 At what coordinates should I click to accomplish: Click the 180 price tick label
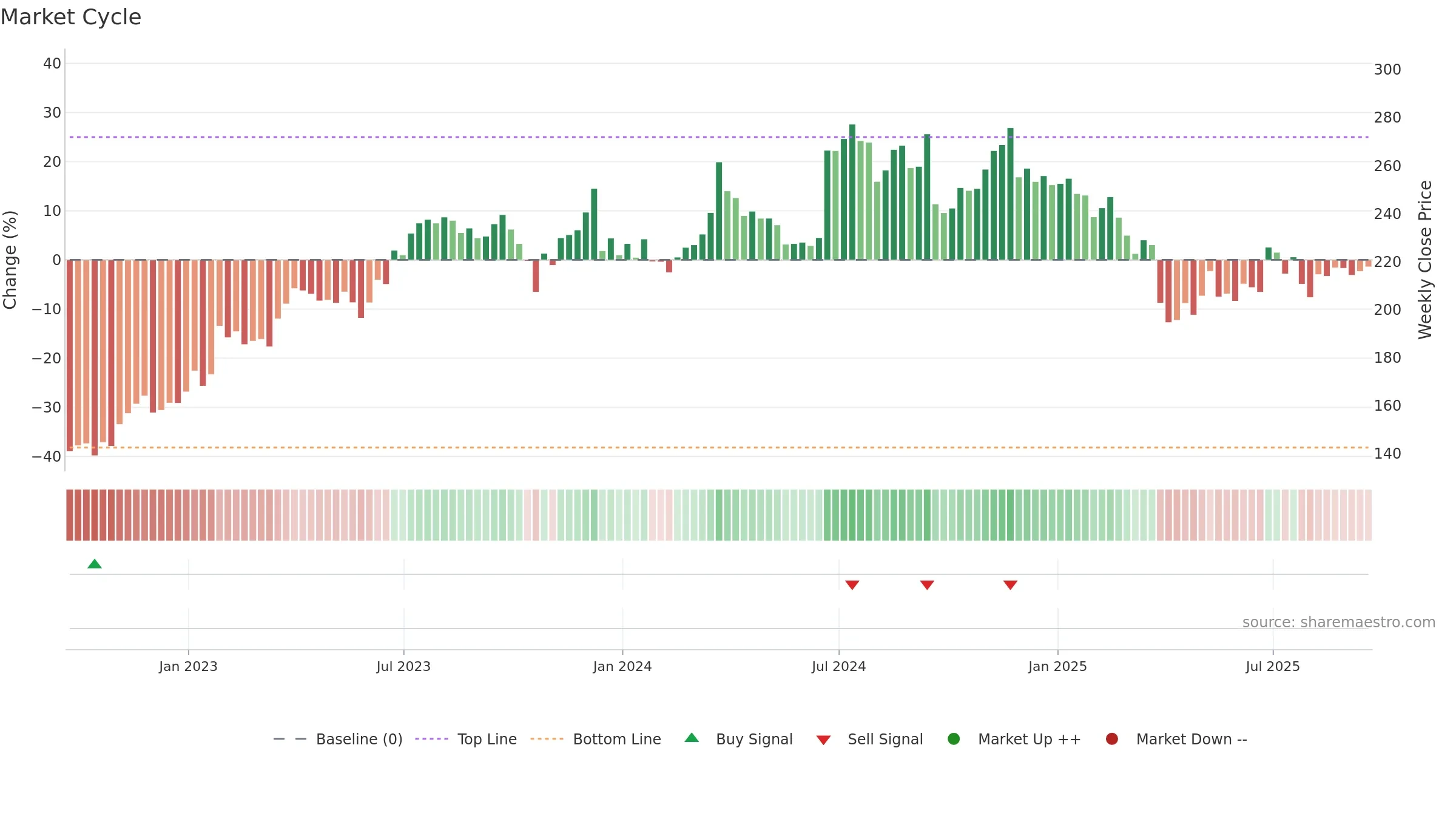point(1387,358)
